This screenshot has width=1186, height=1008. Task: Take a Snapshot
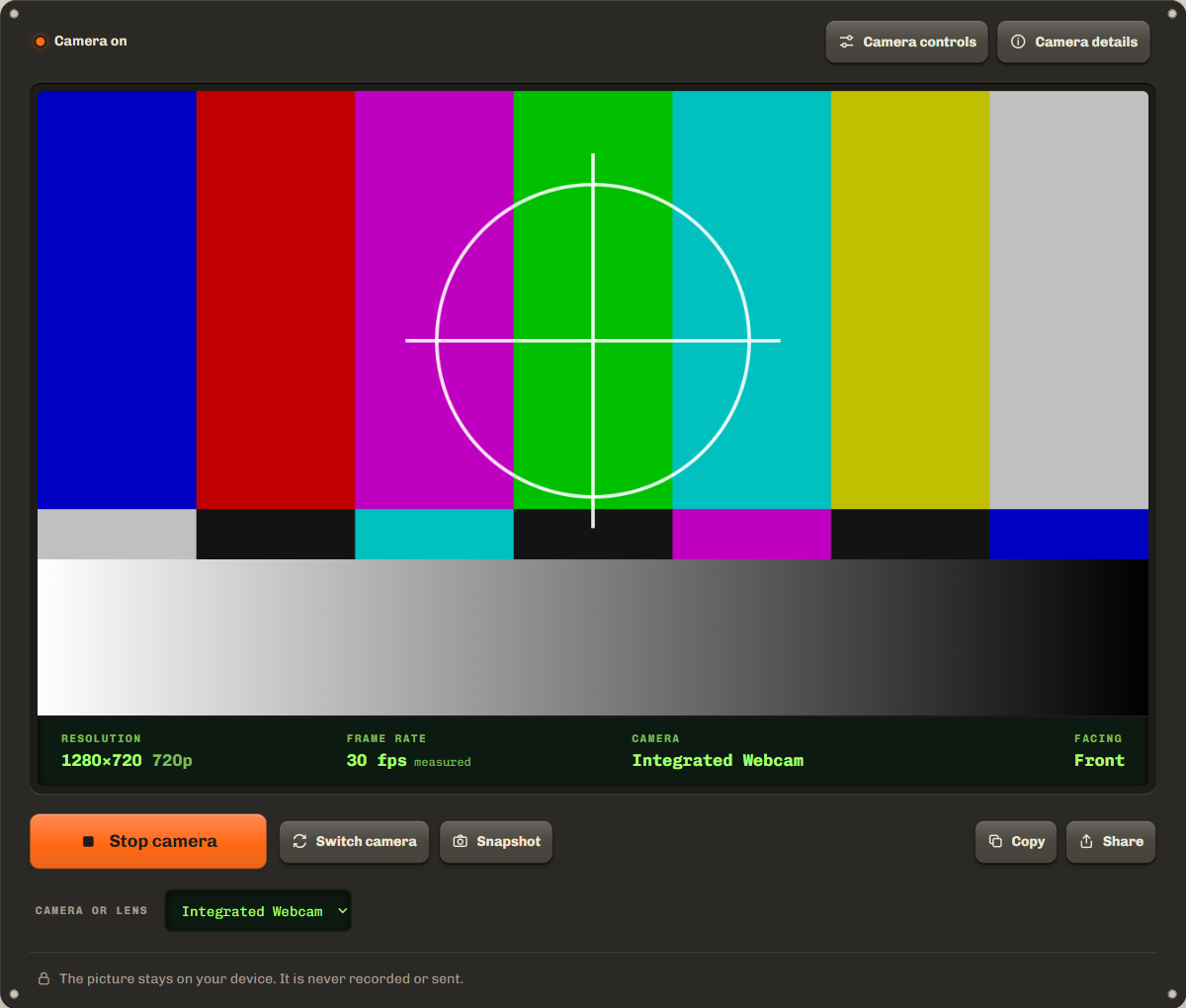tap(496, 842)
